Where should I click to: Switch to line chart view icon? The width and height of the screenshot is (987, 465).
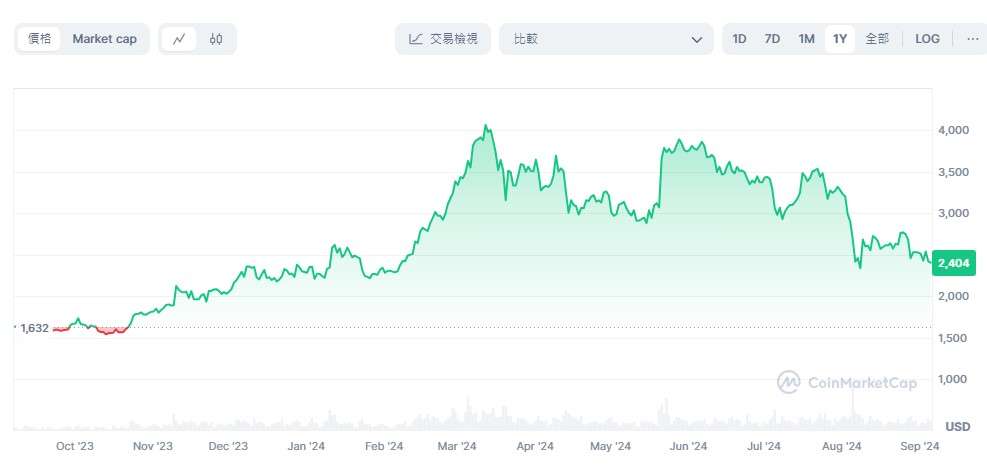[179, 39]
